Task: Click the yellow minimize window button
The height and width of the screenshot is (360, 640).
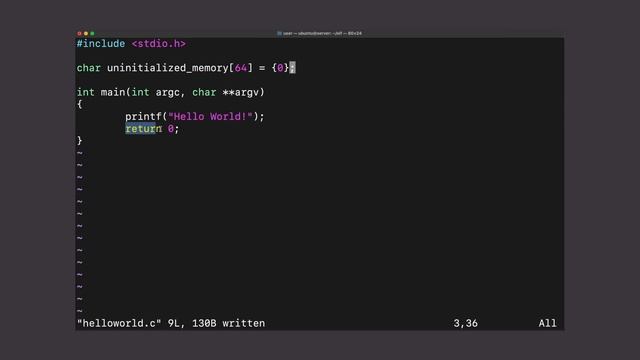Action: [86, 33]
